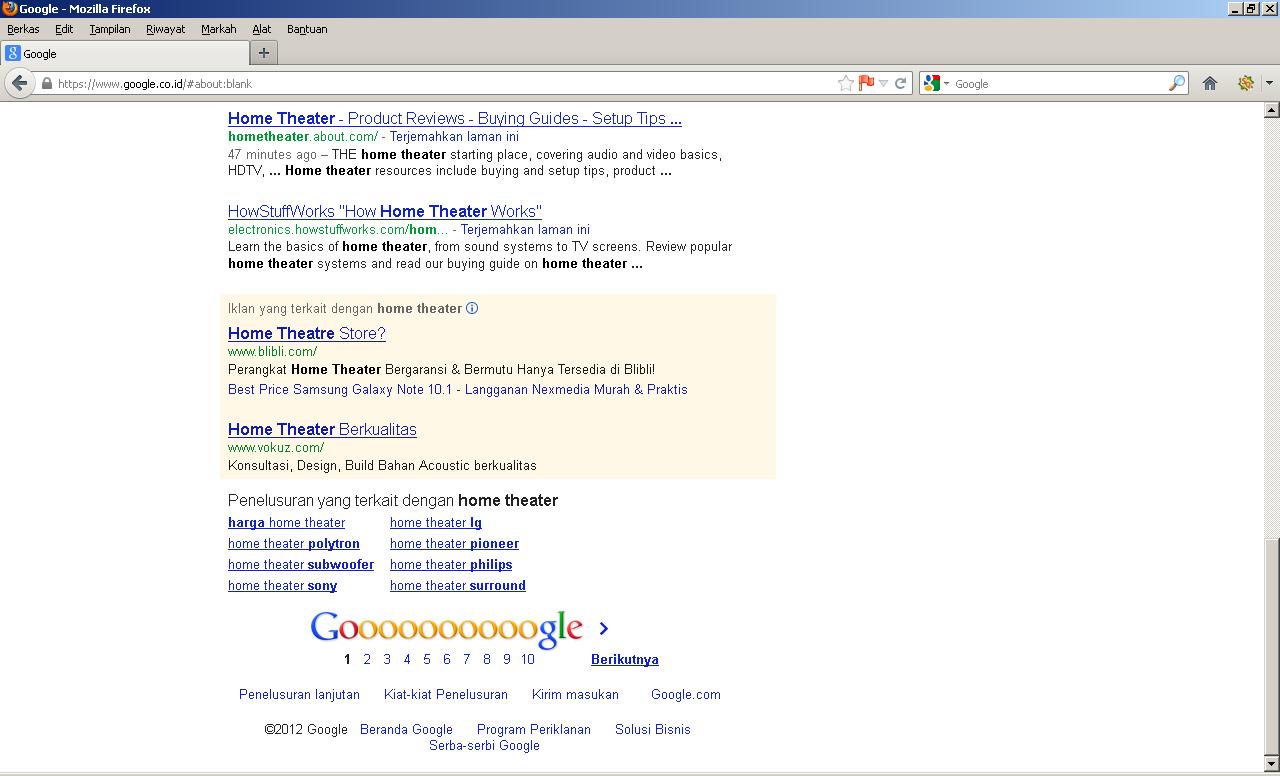This screenshot has height=776, width=1280.
Task: Bookmark this page with the star icon
Action: click(846, 83)
